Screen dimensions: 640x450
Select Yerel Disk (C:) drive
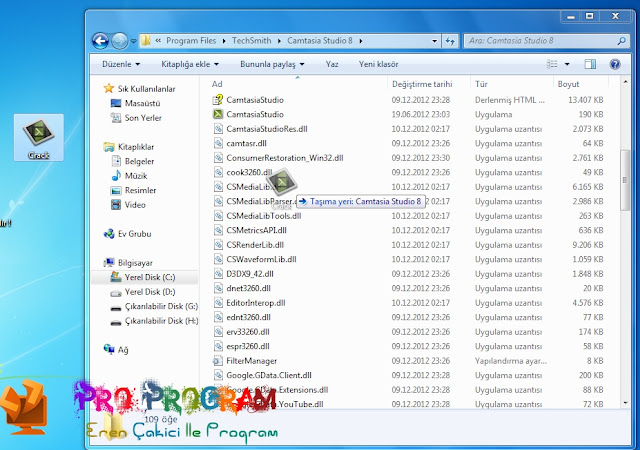click(x=143, y=277)
